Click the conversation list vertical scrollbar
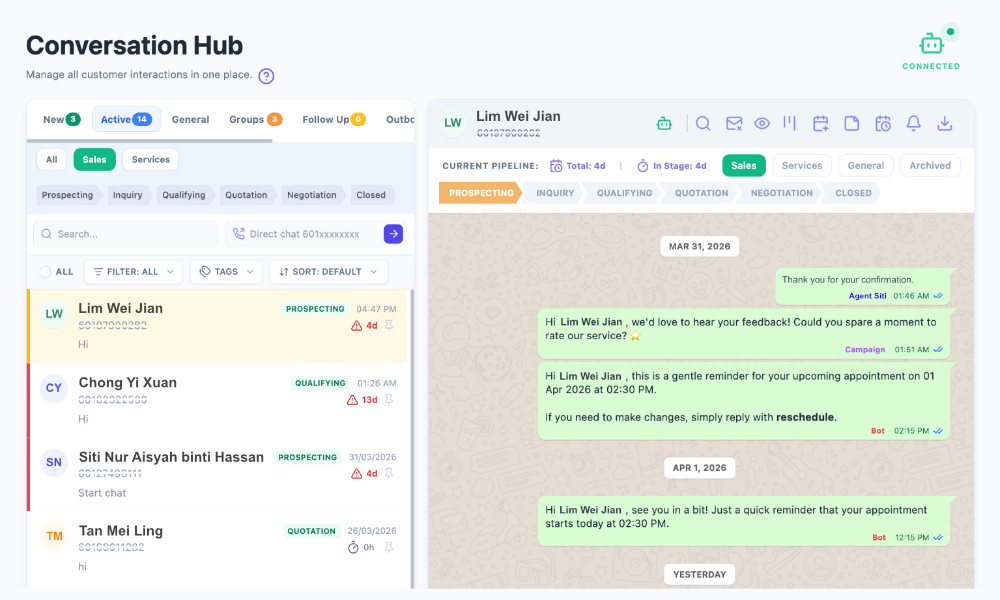The width and height of the screenshot is (1000, 600). coord(411,439)
